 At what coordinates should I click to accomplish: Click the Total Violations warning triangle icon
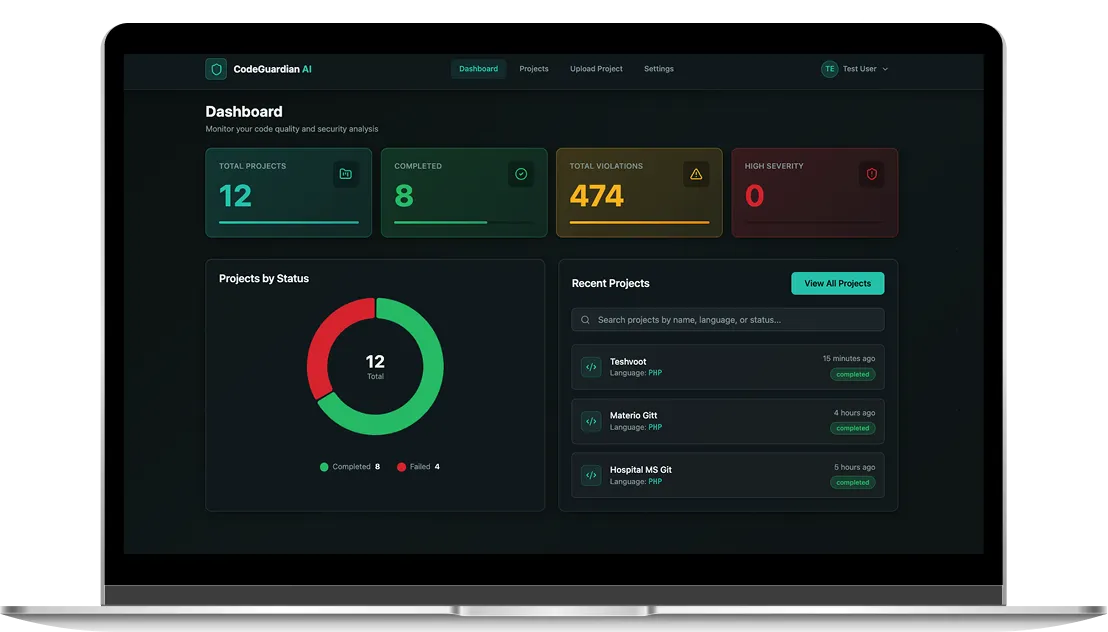[696, 174]
